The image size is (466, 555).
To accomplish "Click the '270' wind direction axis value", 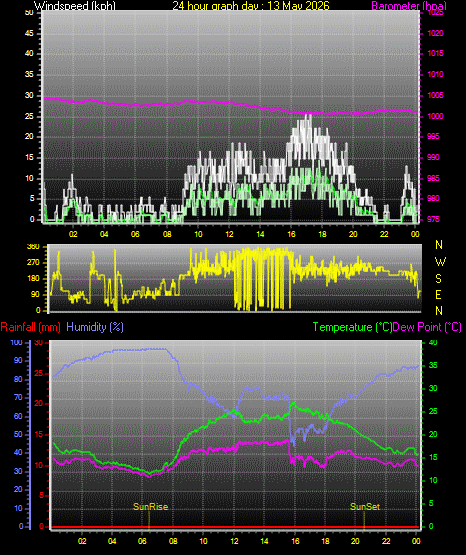I will tap(33, 263).
